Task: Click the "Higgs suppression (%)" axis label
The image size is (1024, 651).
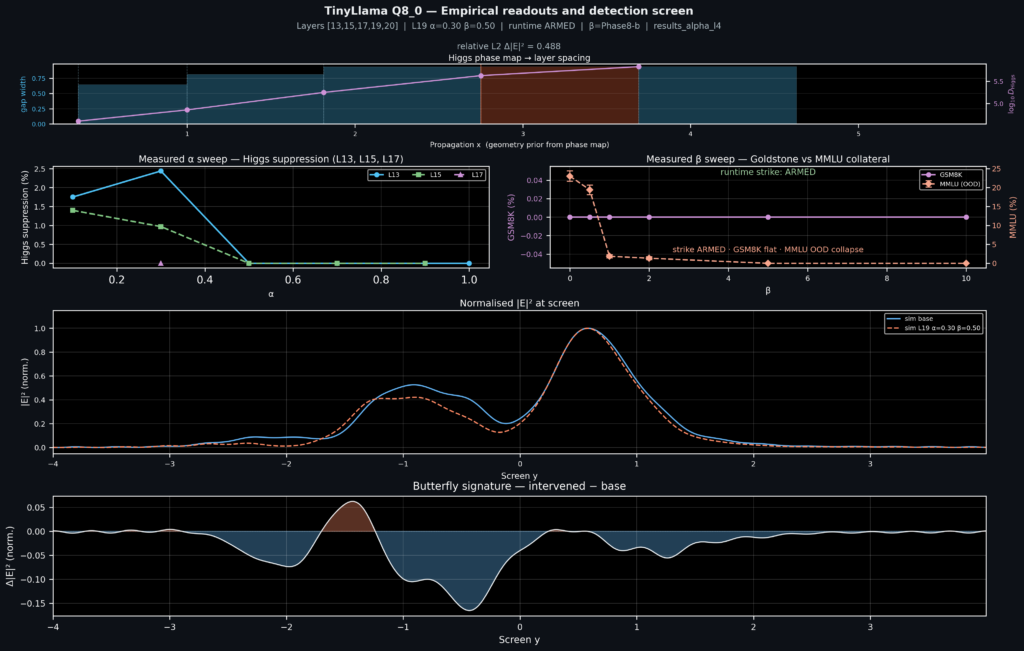Action: click(x=25, y=217)
